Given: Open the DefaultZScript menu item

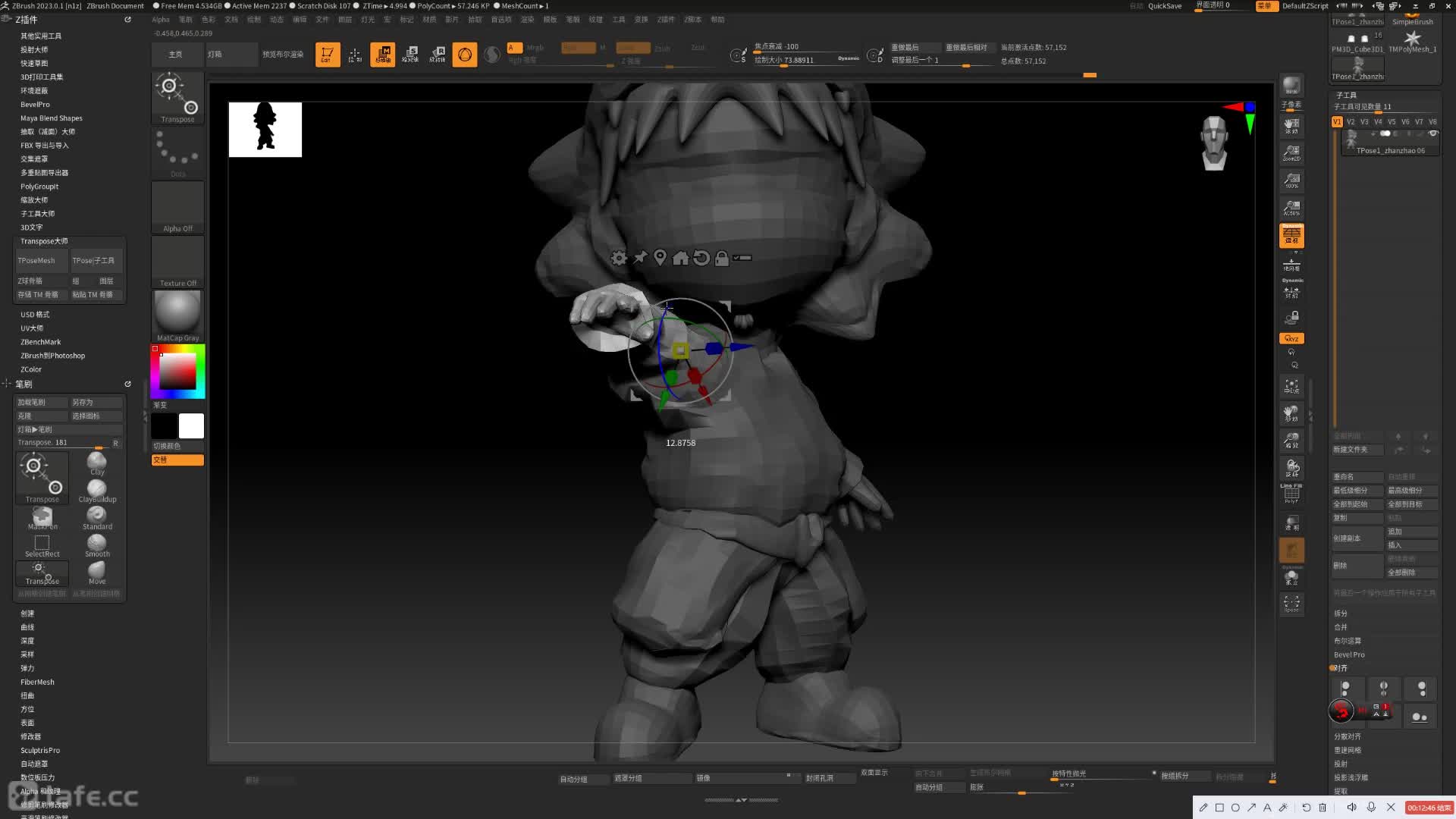Looking at the screenshot, I should (1305, 6).
